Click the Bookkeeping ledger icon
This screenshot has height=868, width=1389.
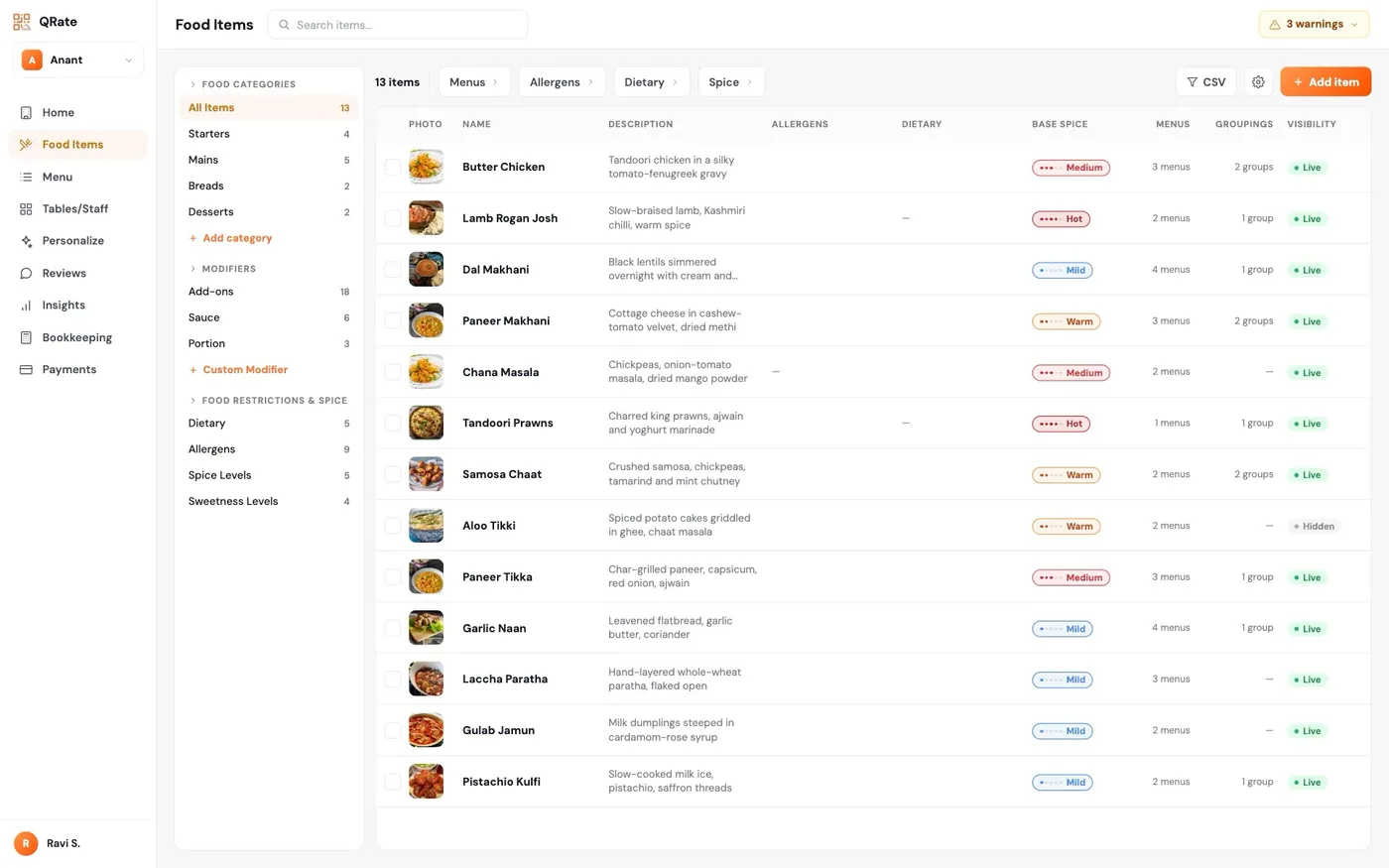point(26,338)
